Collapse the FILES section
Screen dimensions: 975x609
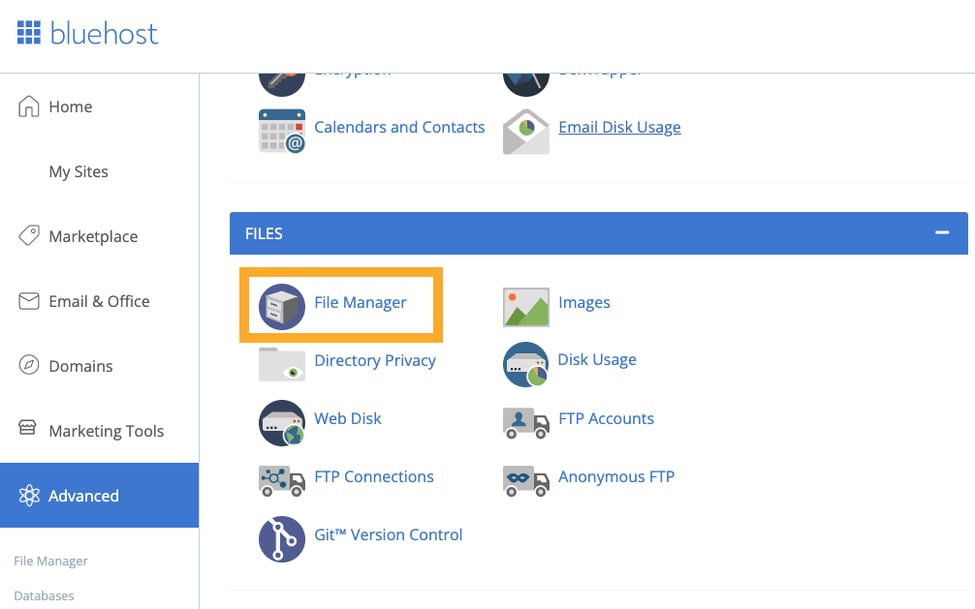pos(941,232)
